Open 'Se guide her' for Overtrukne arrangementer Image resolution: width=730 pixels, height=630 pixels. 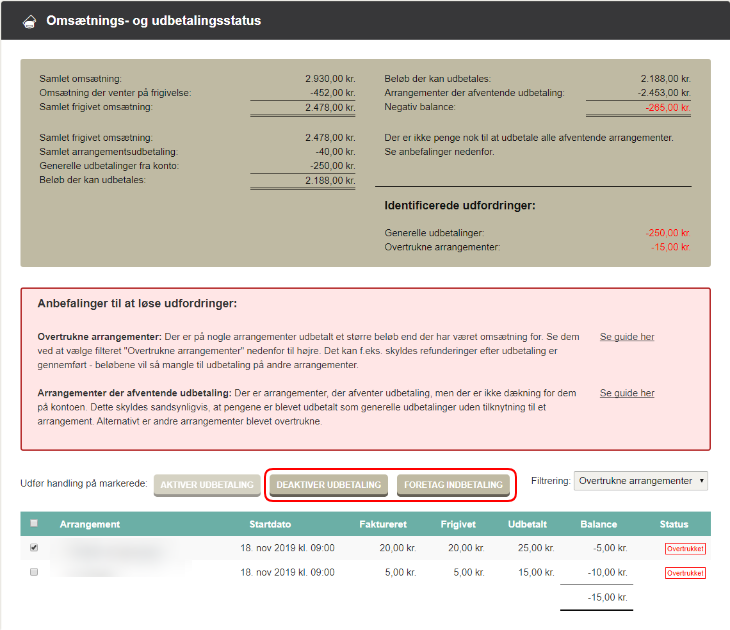[x=627, y=337]
